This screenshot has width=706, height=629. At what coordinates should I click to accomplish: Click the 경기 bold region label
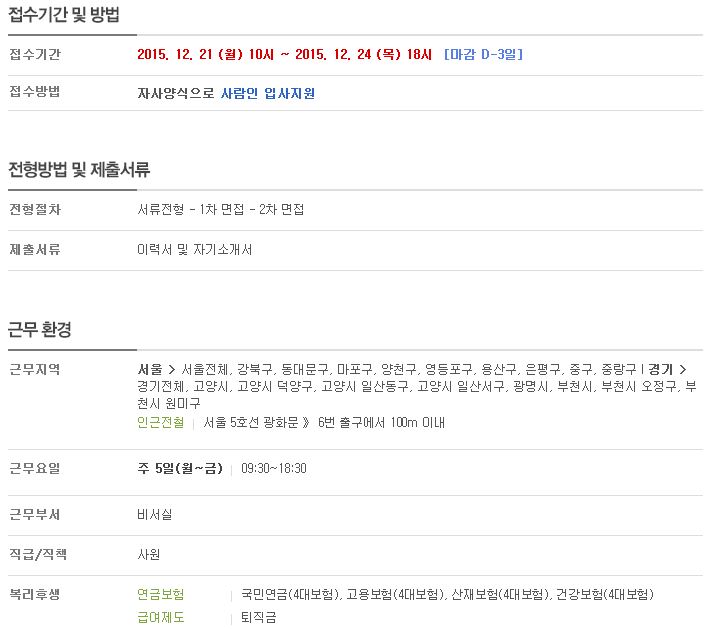pos(661,370)
